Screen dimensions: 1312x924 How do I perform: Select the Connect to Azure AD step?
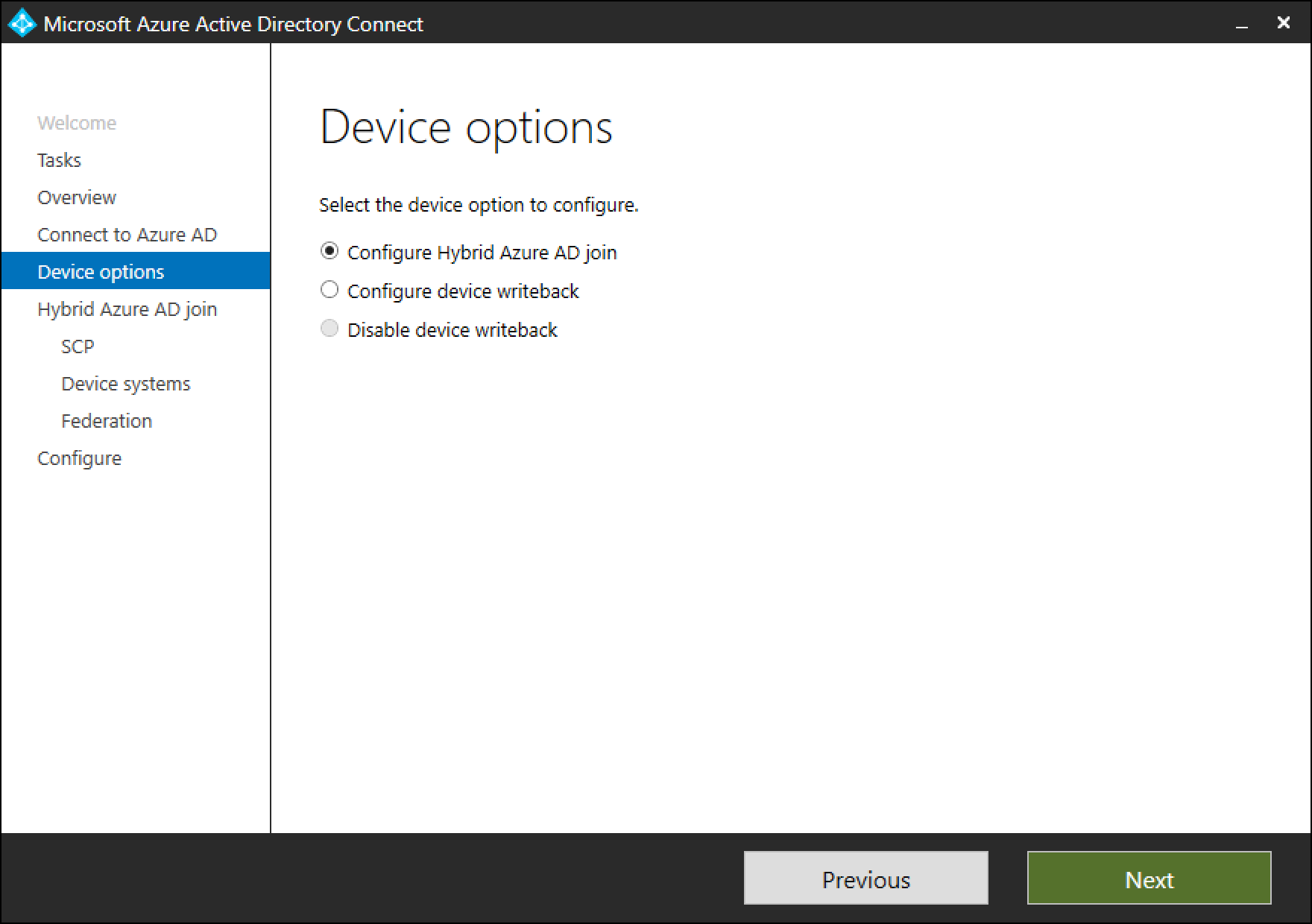[x=127, y=234]
